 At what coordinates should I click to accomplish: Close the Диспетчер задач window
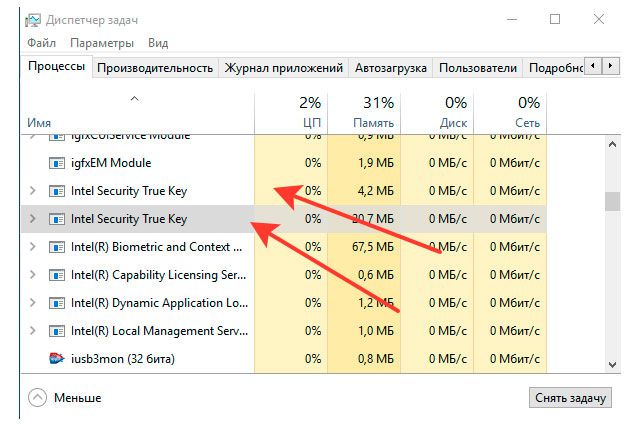tap(598, 19)
